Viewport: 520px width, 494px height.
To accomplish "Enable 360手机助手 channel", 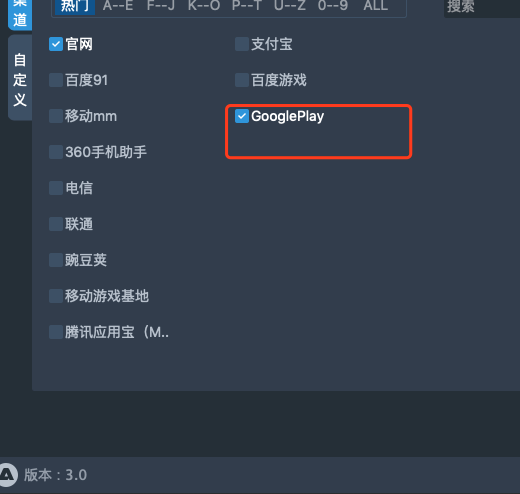I will (x=56, y=152).
